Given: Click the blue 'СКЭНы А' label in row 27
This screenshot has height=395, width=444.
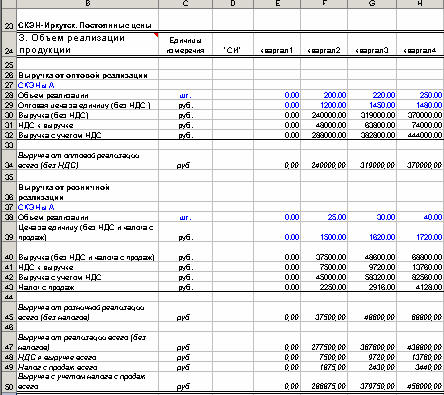Looking at the screenshot, I should (x=36, y=85).
